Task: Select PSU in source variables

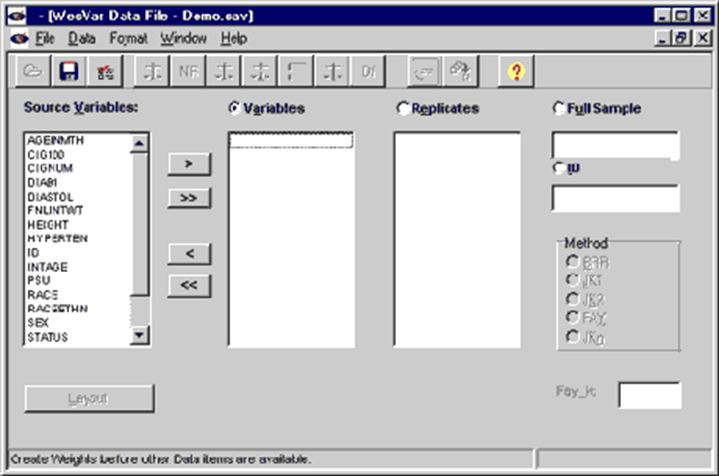Action: (39, 280)
